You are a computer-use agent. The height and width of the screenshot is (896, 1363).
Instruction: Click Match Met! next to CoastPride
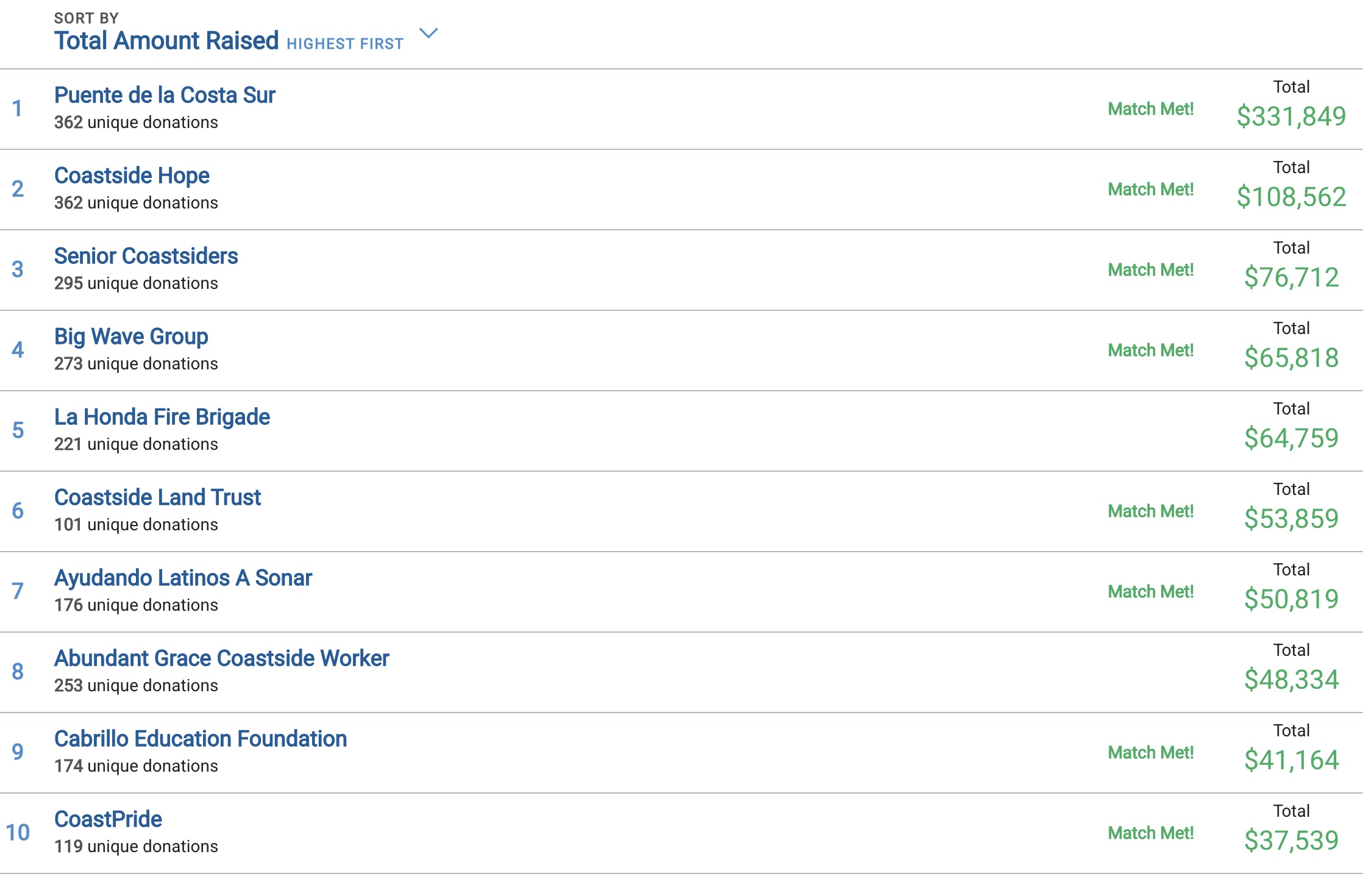click(1150, 833)
